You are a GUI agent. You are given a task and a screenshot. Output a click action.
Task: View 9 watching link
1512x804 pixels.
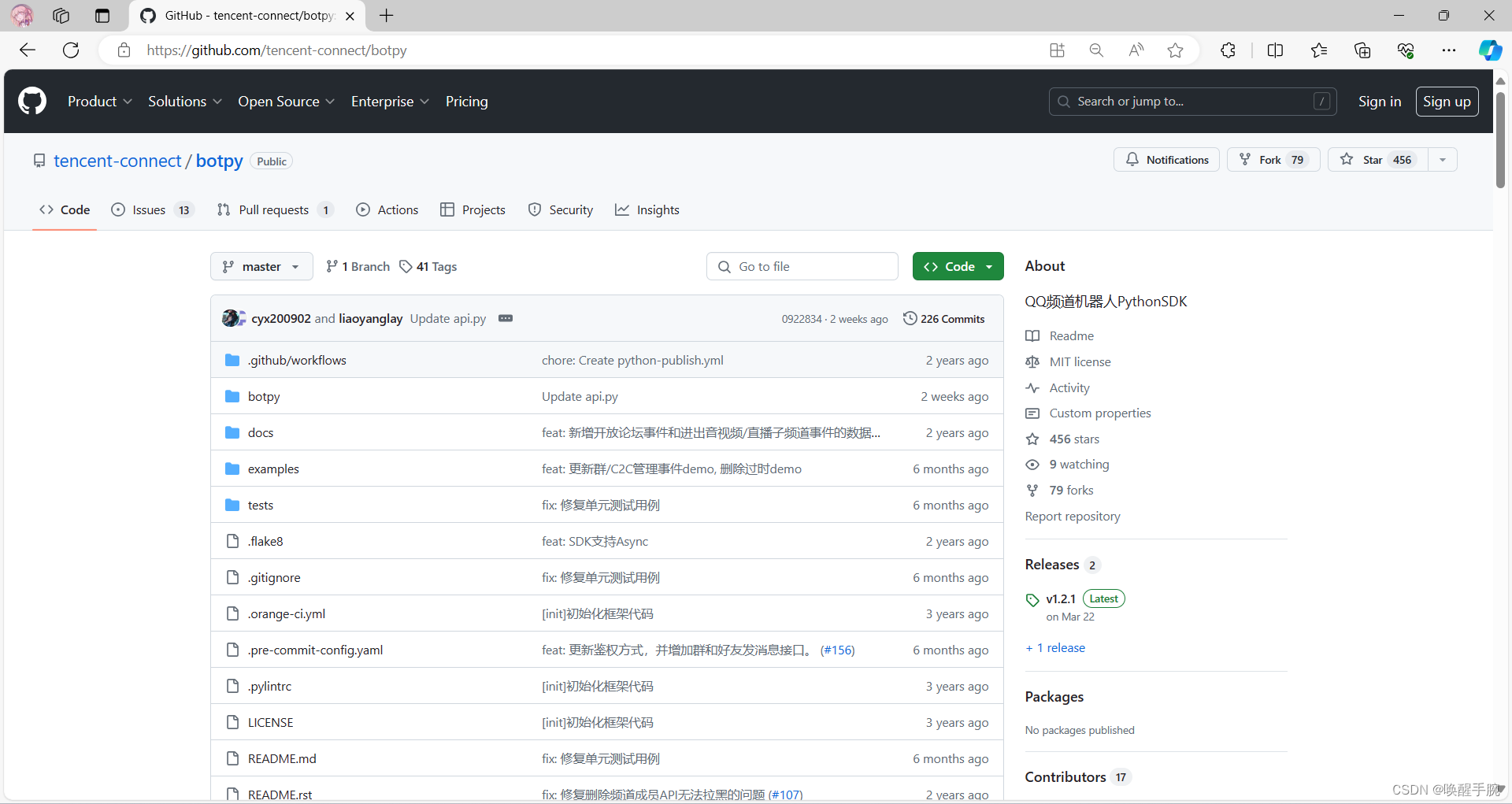point(1079,464)
